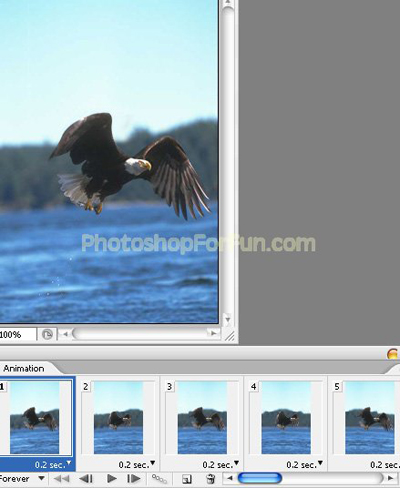Switch to the Animation tab
Viewport: 400px width, 488px height.
(x=24, y=368)
